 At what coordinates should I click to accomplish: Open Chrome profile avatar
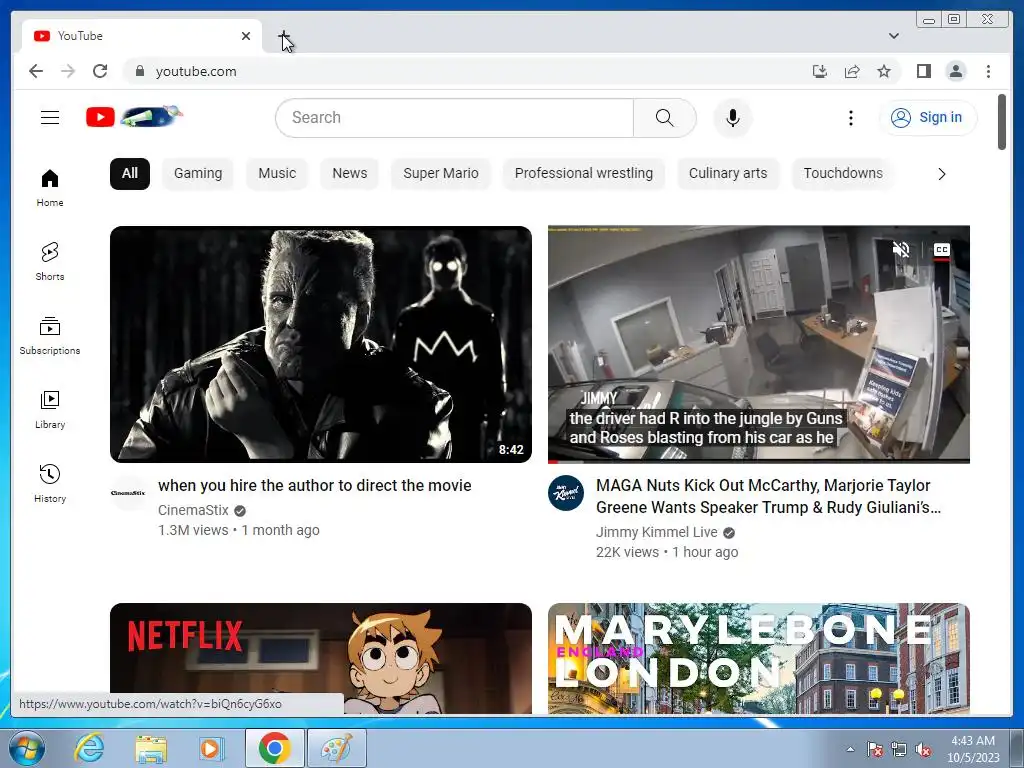pos(955,71)
